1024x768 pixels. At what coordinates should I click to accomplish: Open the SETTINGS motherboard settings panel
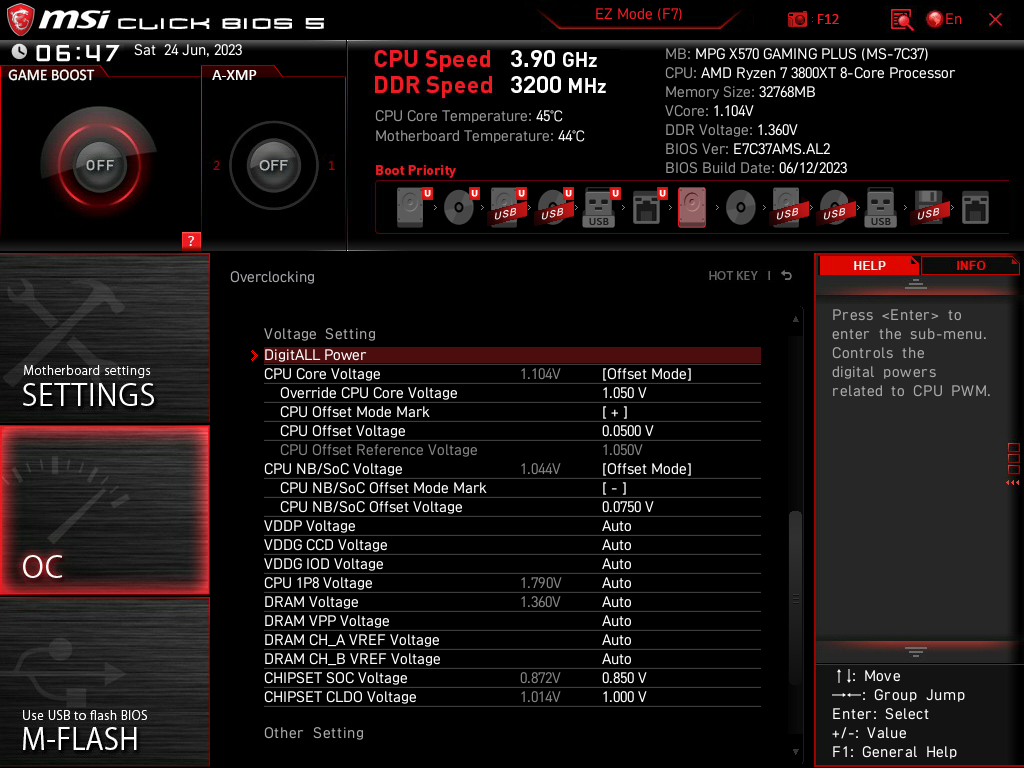[104, 338]
